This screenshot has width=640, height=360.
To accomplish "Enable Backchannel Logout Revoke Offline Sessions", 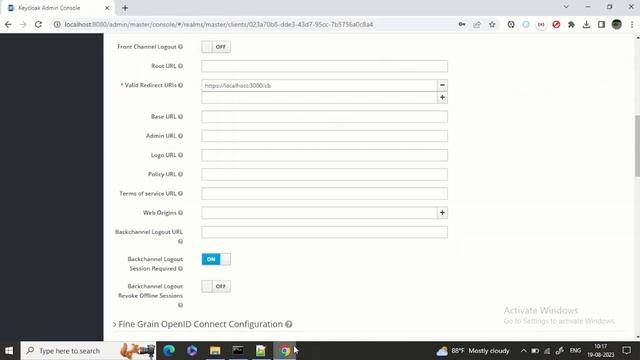I will [x=216, y=287].
